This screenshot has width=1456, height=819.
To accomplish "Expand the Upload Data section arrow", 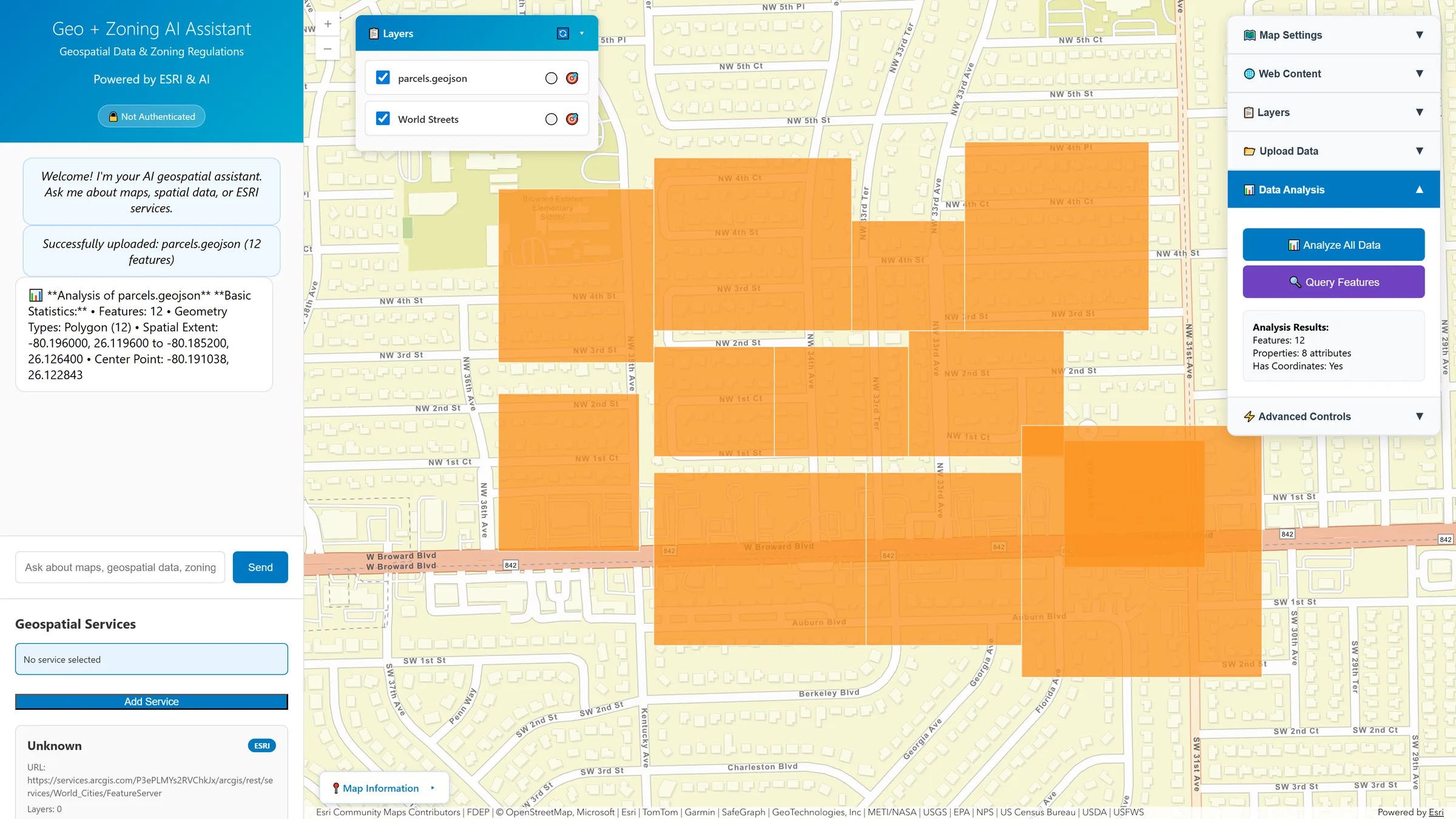I will click(x=1420, y=151).
